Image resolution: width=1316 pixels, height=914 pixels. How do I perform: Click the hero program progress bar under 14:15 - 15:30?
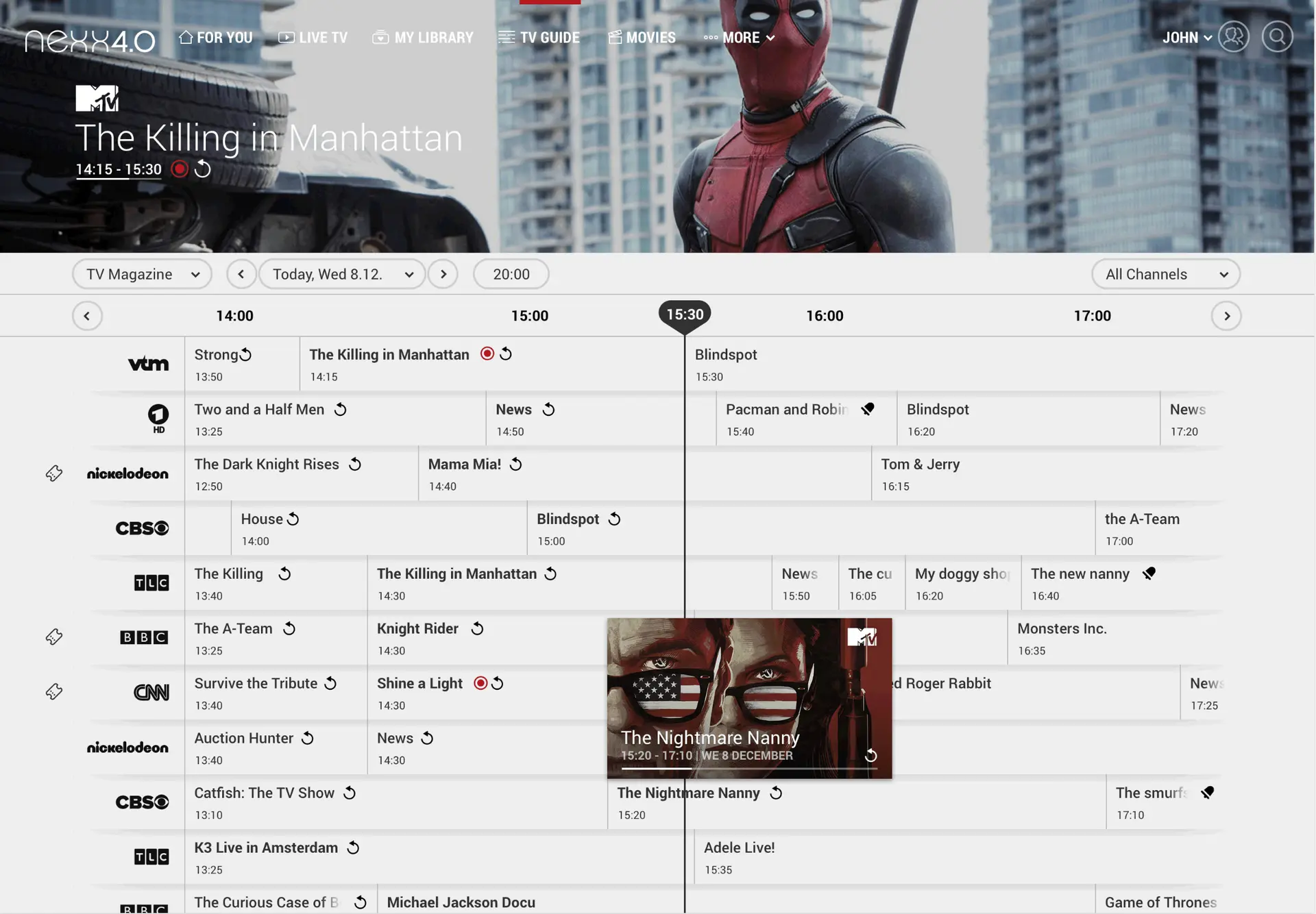pos(119,179)
